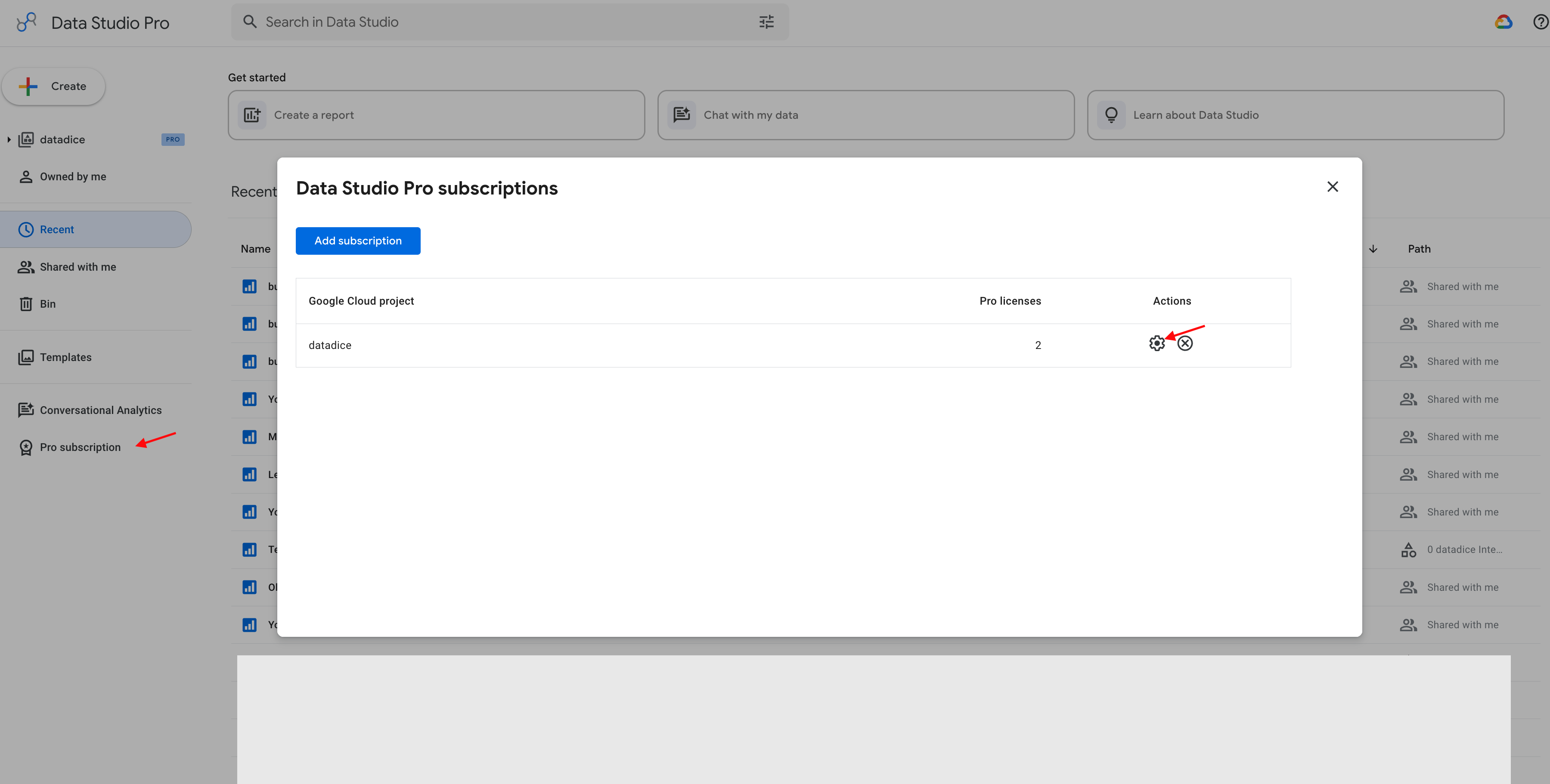Click the Create button

pos(53,86)
